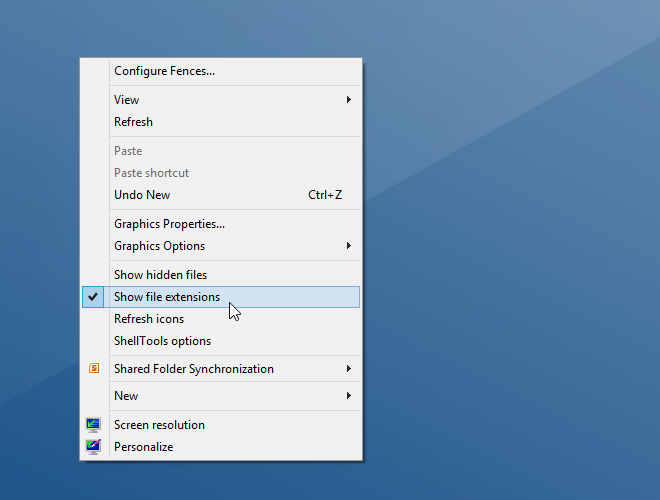Click the arrow next to Shared Folder Synchronization

point(349,369)
